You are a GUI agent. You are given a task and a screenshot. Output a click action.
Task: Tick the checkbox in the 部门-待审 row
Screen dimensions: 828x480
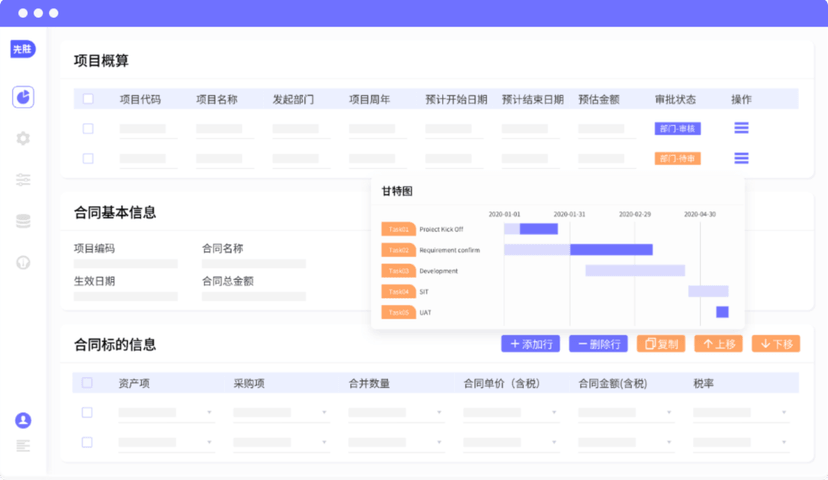[x=88, y=158]
